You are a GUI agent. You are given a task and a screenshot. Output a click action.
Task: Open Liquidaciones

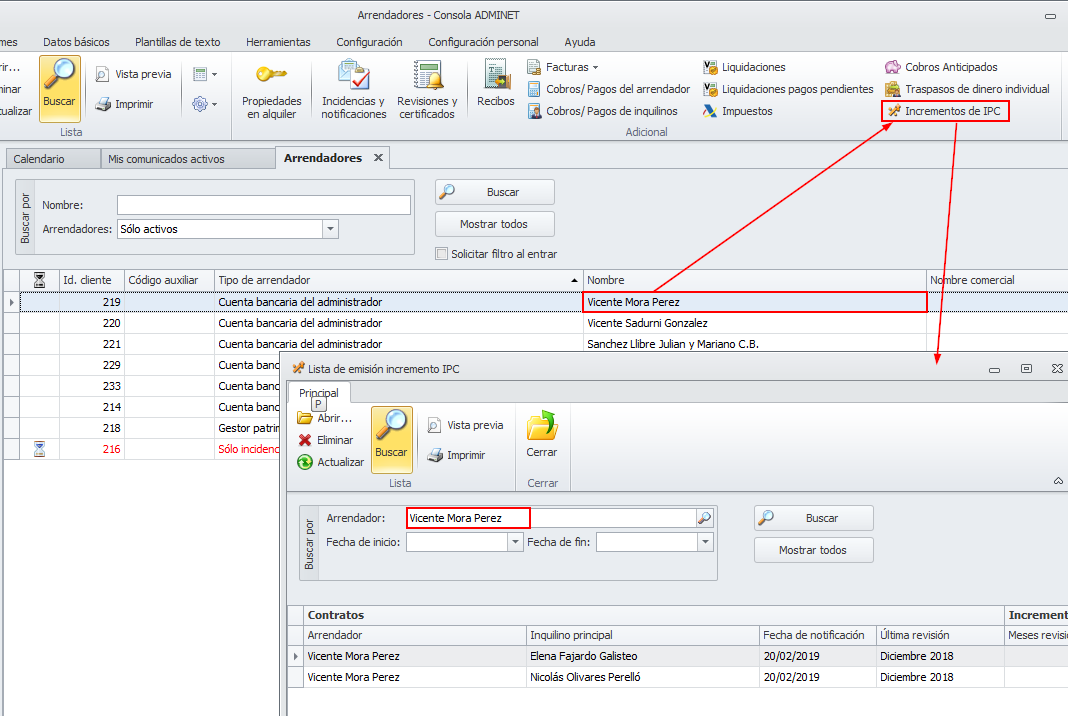pyautogui.click(x=744, y=67)
